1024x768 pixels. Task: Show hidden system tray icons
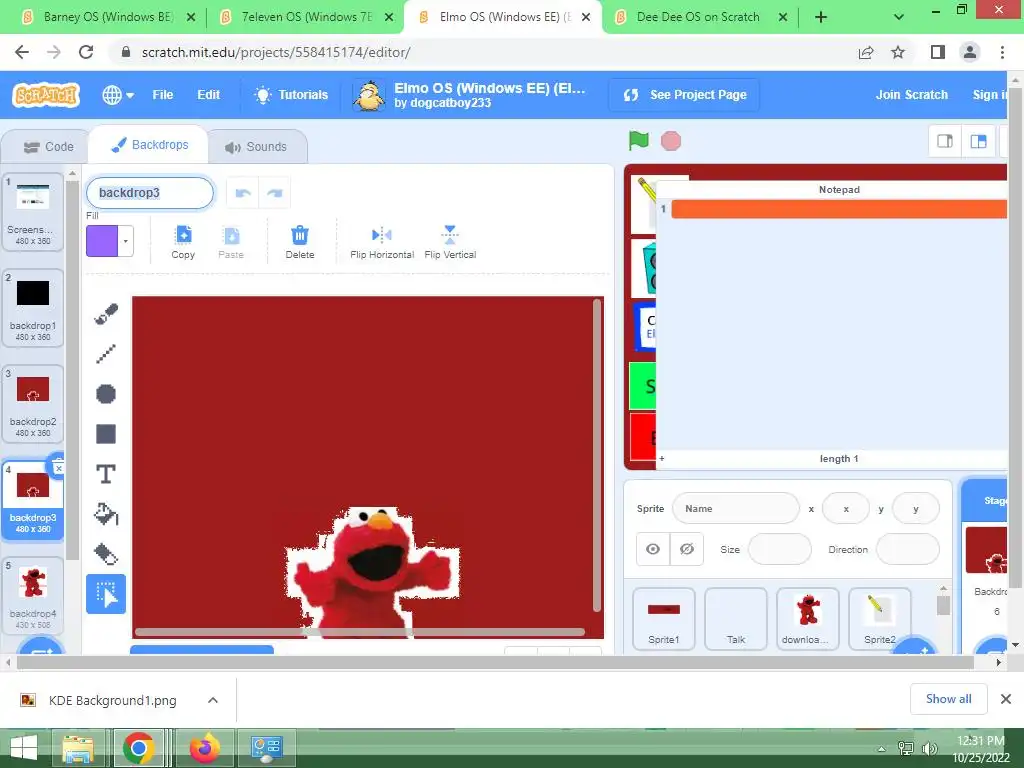(x=881, y=749)
